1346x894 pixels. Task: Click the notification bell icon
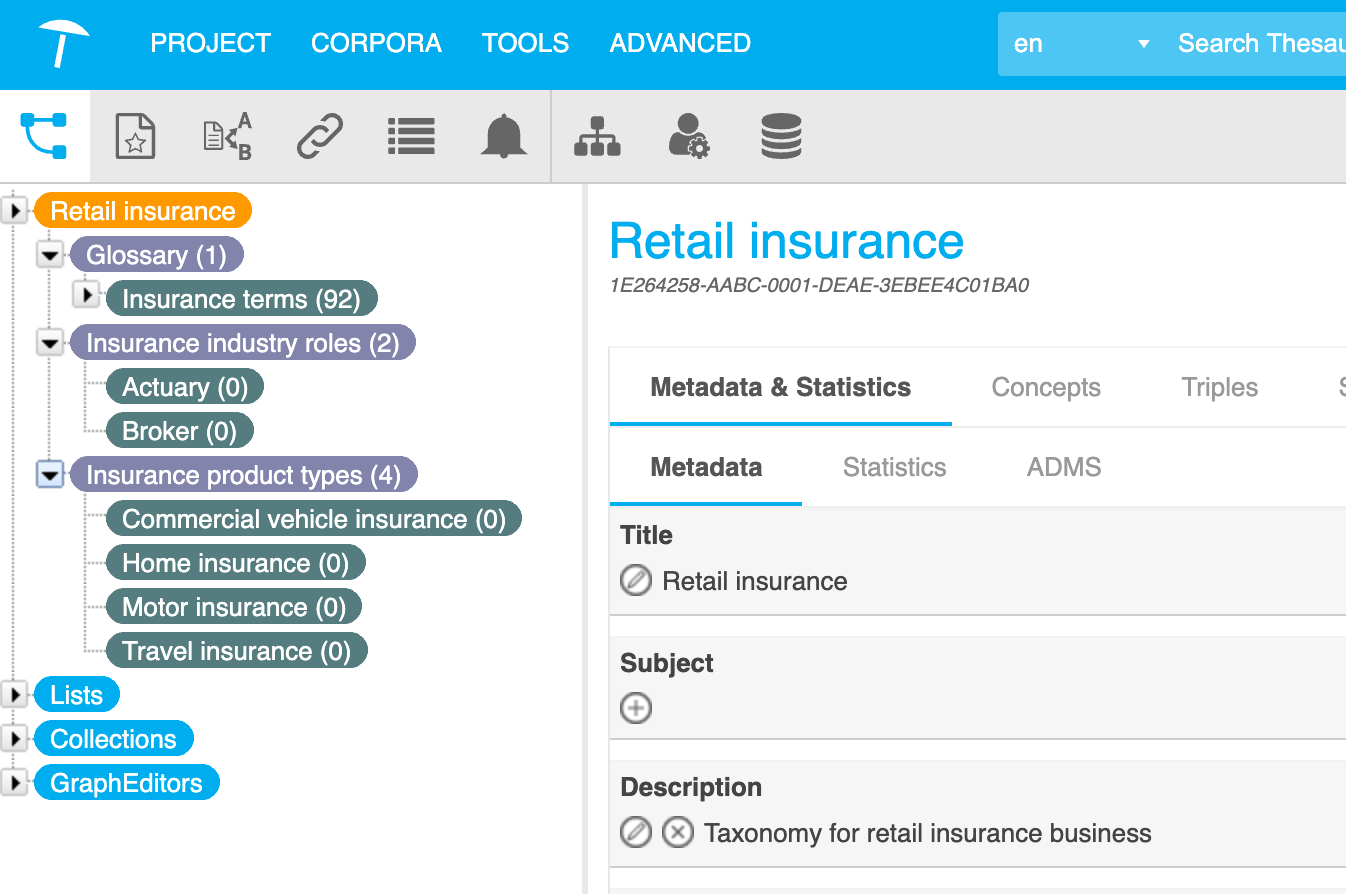(x=503, y=136)
